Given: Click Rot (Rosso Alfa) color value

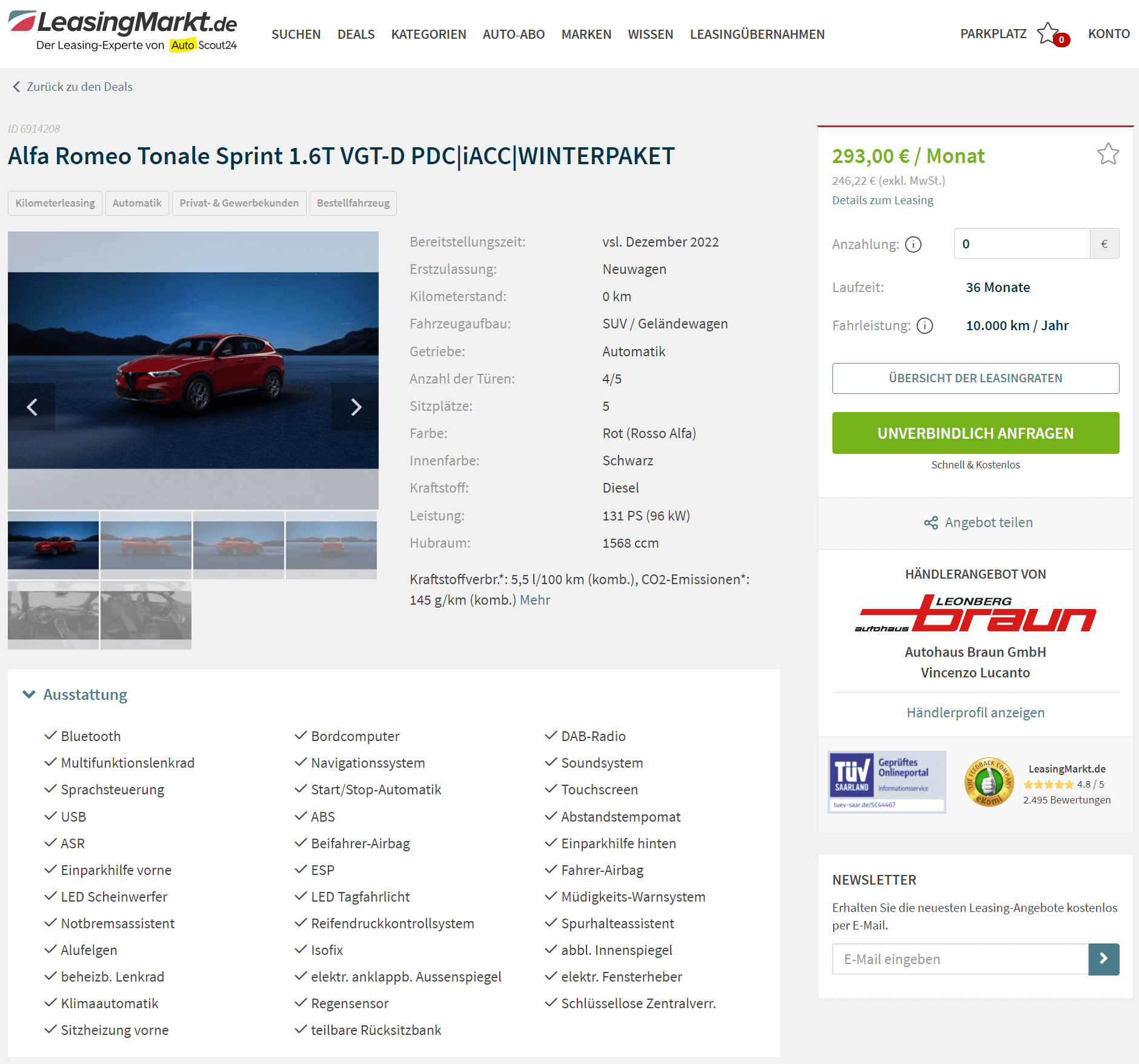Looking at the screenshot, I should [x=649, y=433].
